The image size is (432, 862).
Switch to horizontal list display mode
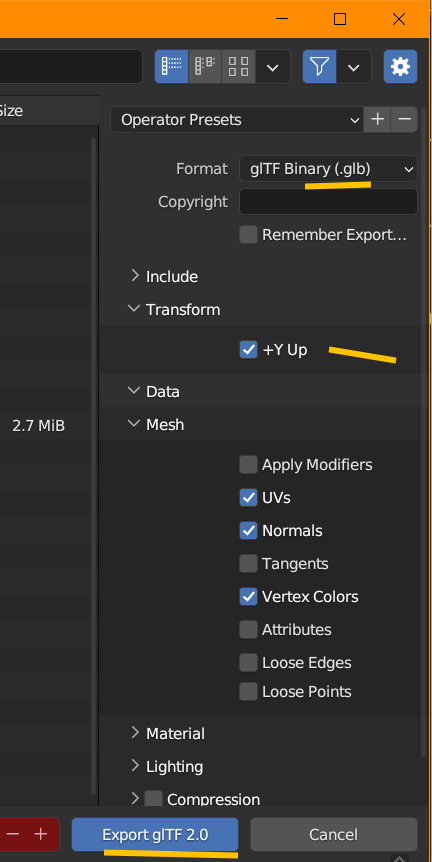pos(205,67)
